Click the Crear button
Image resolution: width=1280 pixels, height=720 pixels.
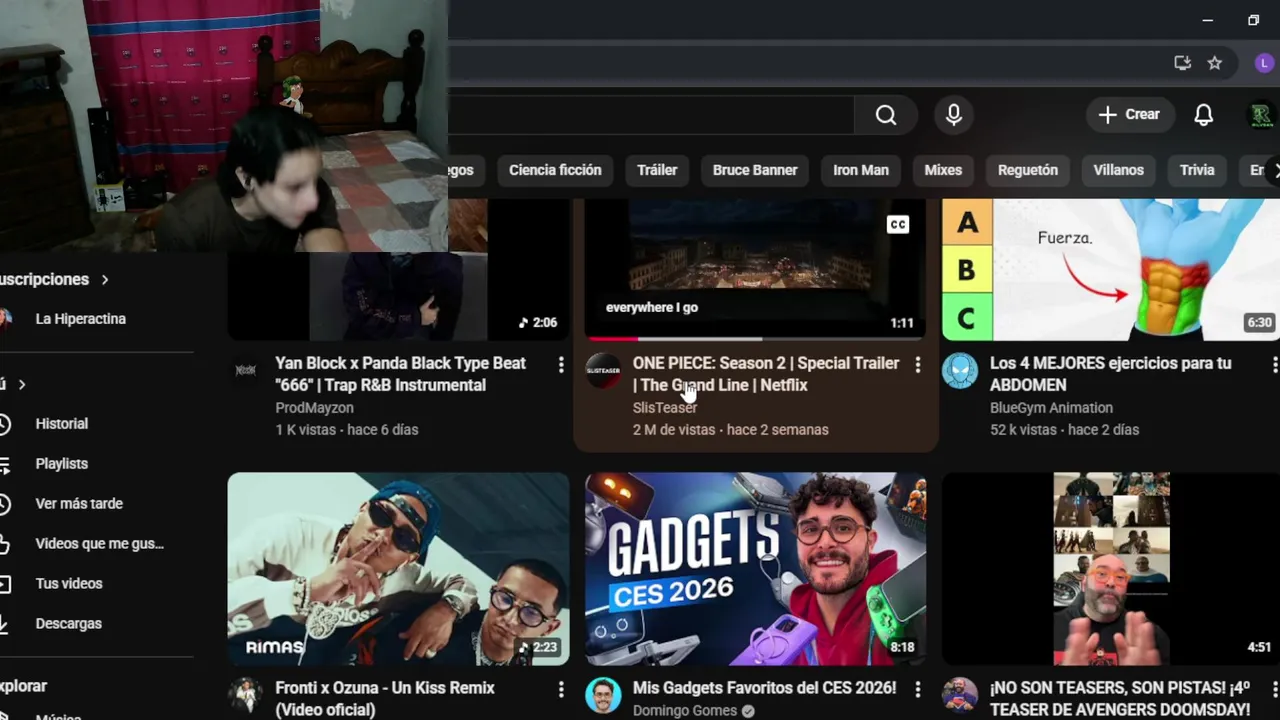point(1129,115)
